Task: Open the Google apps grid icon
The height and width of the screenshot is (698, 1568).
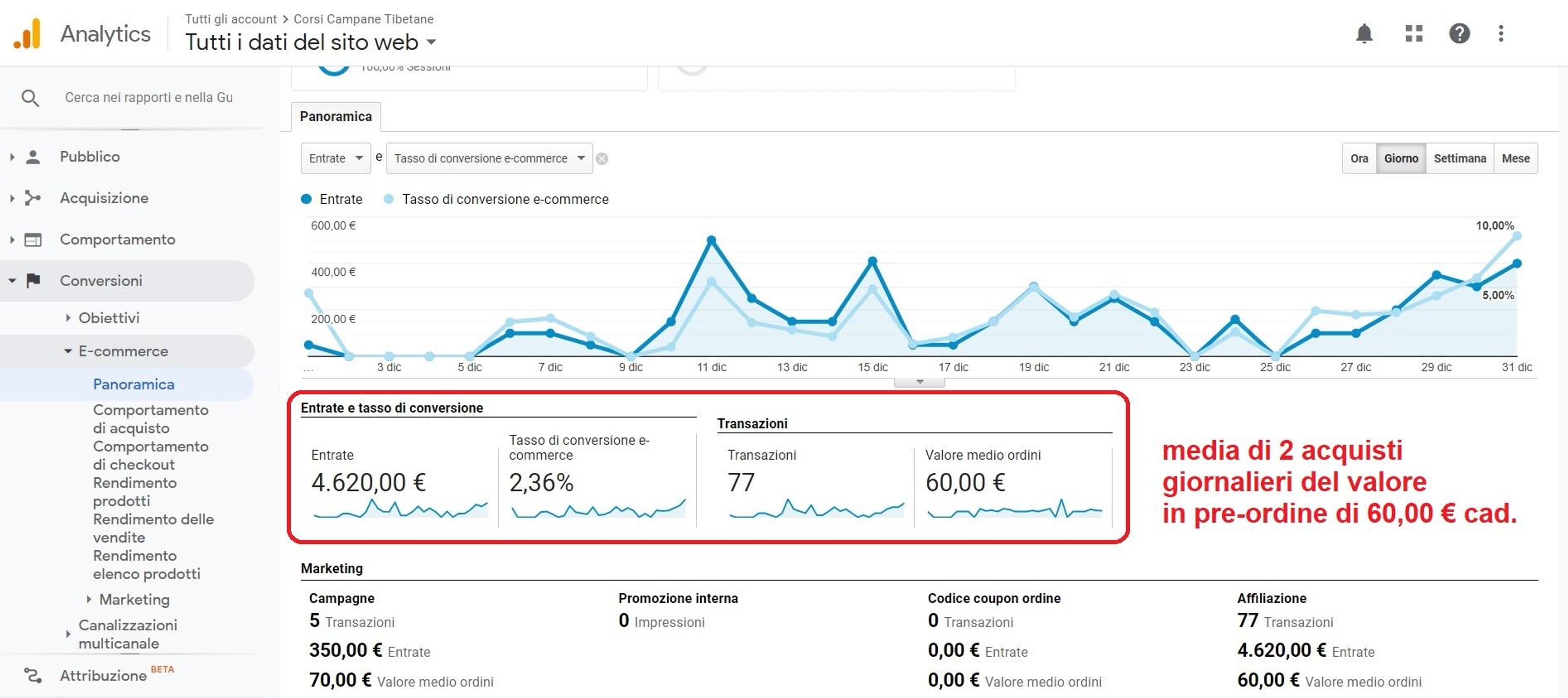Action: click(x=1413, y=33)
